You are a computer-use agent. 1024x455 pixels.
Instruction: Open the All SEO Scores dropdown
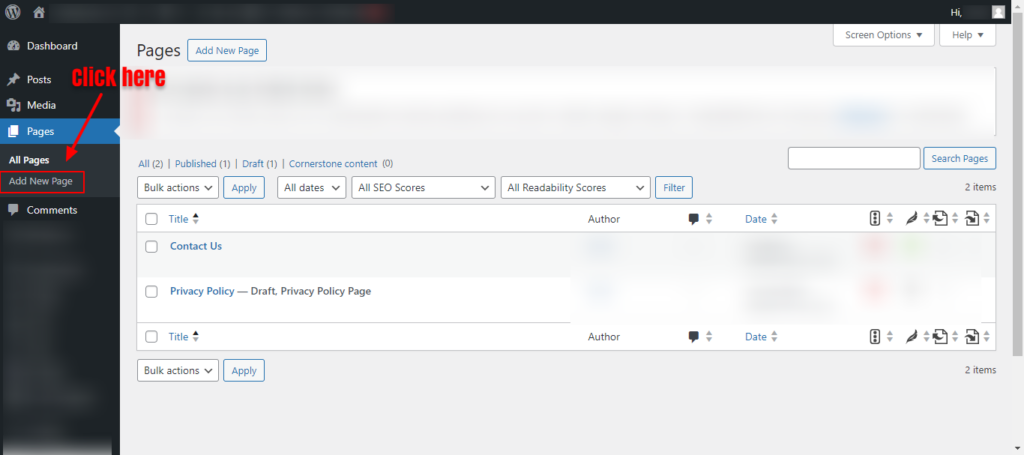click(424, 187)
